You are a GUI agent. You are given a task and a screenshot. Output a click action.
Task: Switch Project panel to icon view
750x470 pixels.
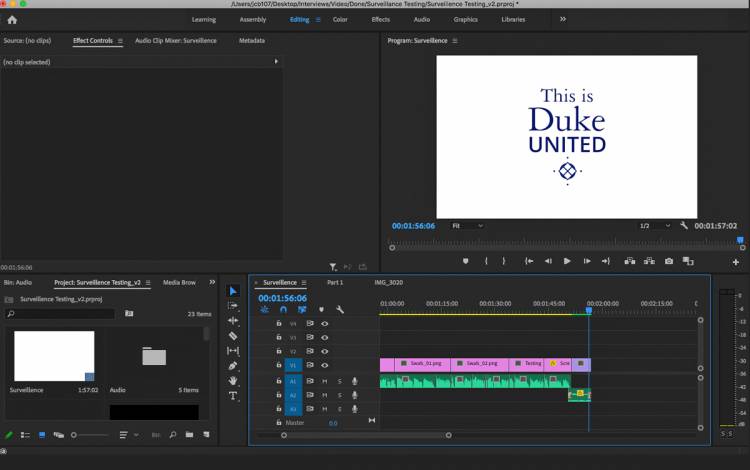tap(42, 435)
